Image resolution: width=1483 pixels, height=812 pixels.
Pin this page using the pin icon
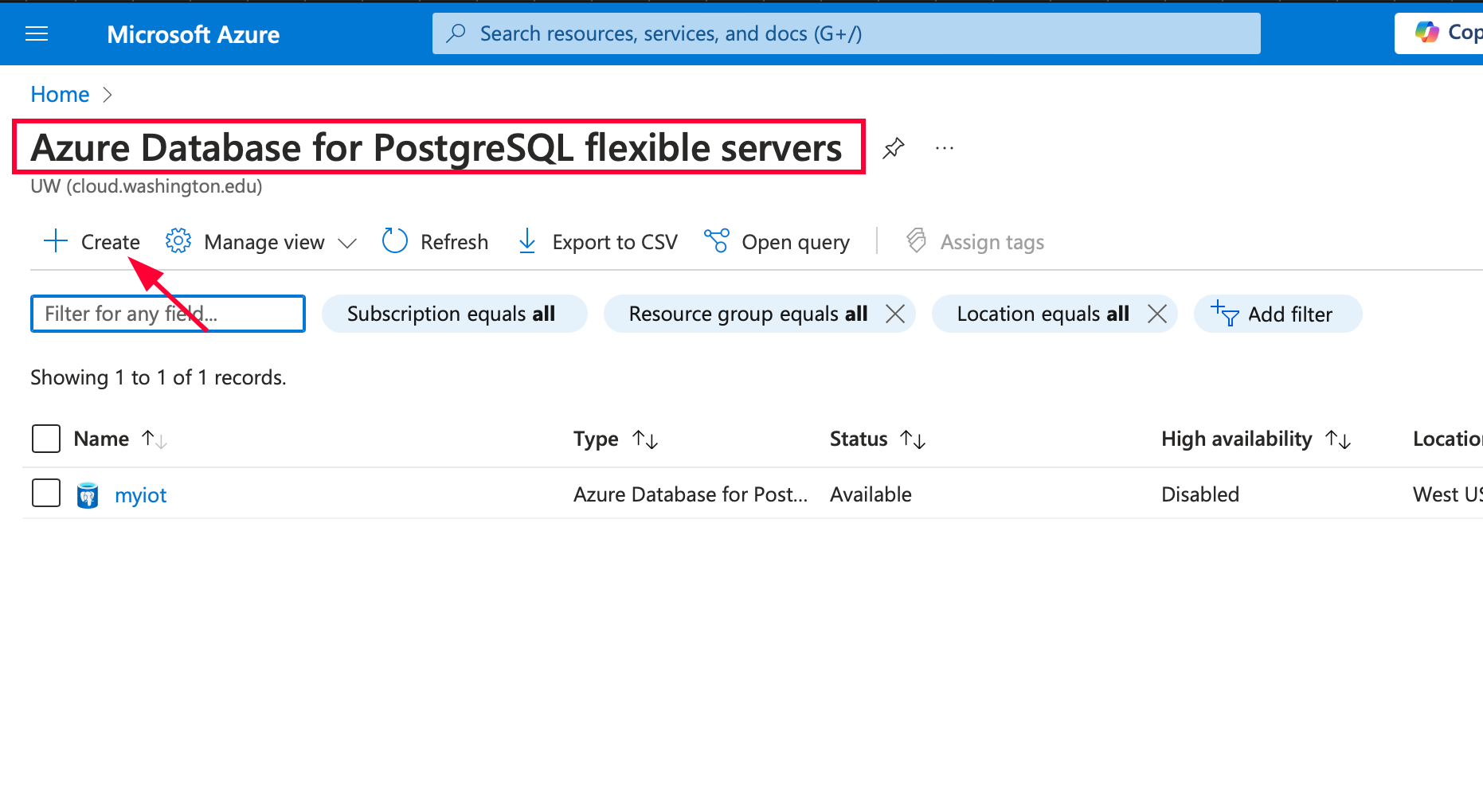[894, 148]
